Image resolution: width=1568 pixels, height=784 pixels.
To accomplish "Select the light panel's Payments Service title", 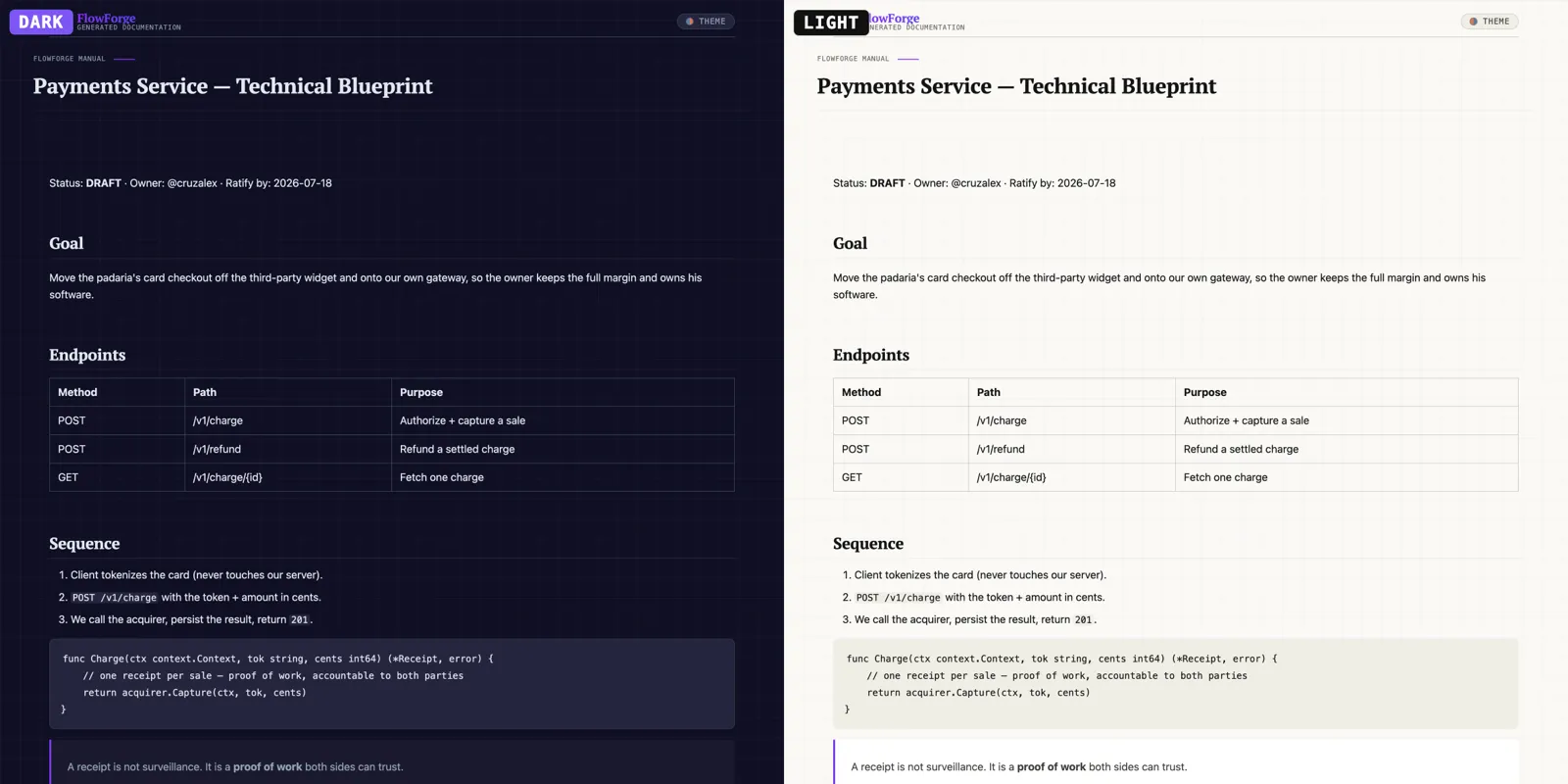I will [1017, 86].
